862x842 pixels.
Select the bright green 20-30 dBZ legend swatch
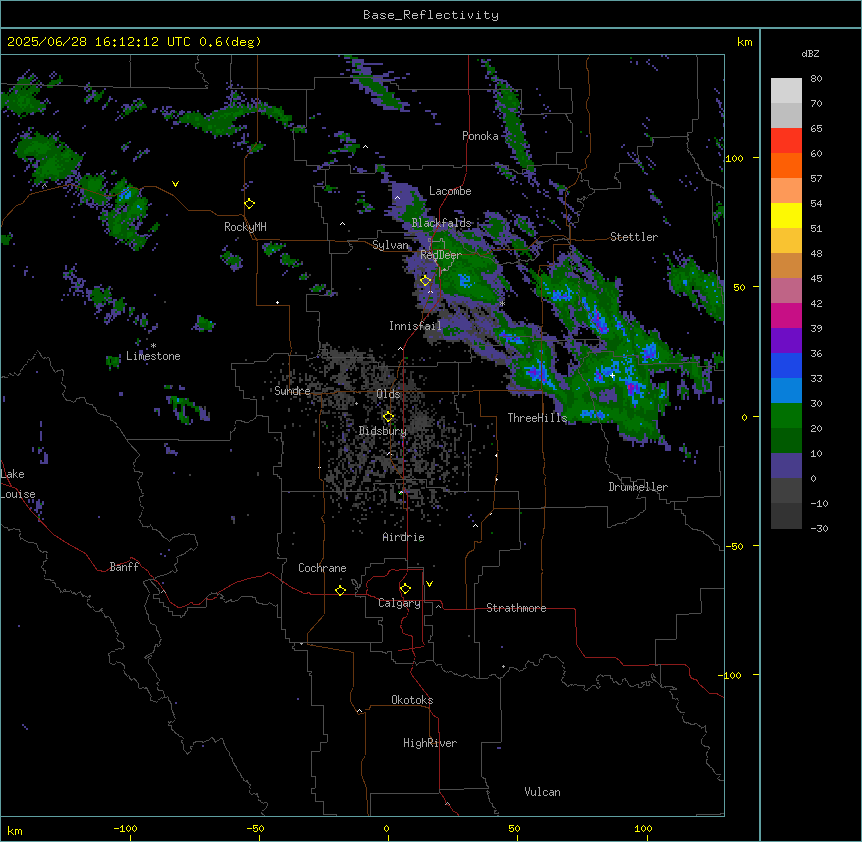click(786, 416)
